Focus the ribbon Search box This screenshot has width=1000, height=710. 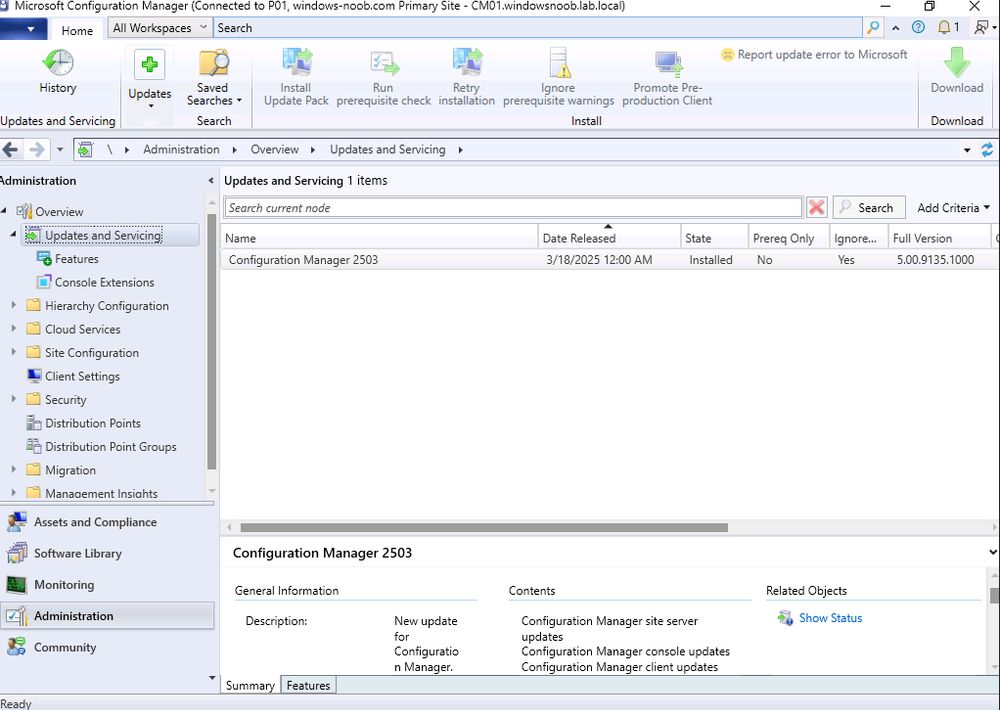pyautogui.click(x=538, y=28)
